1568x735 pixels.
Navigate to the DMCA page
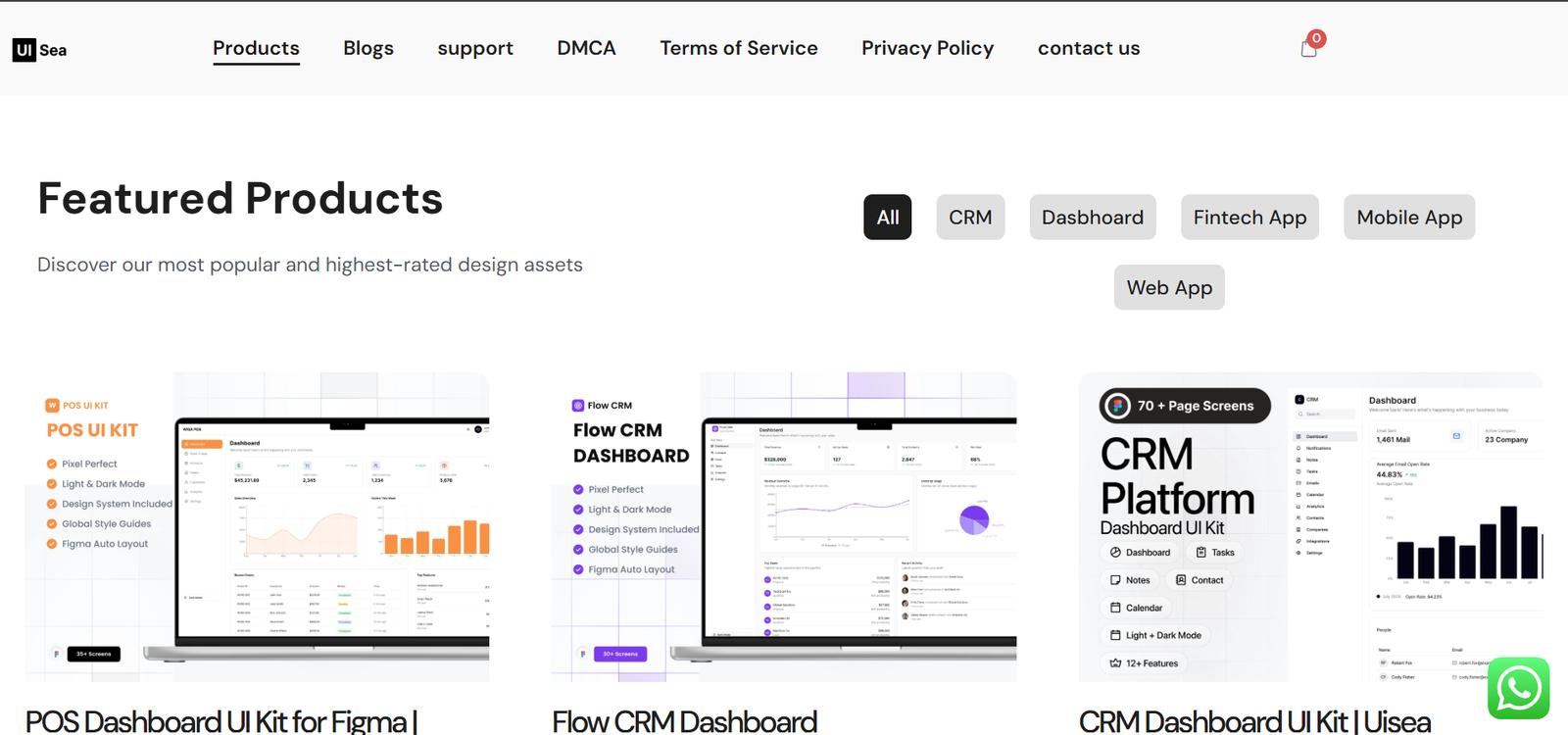[x=586, y=48]
